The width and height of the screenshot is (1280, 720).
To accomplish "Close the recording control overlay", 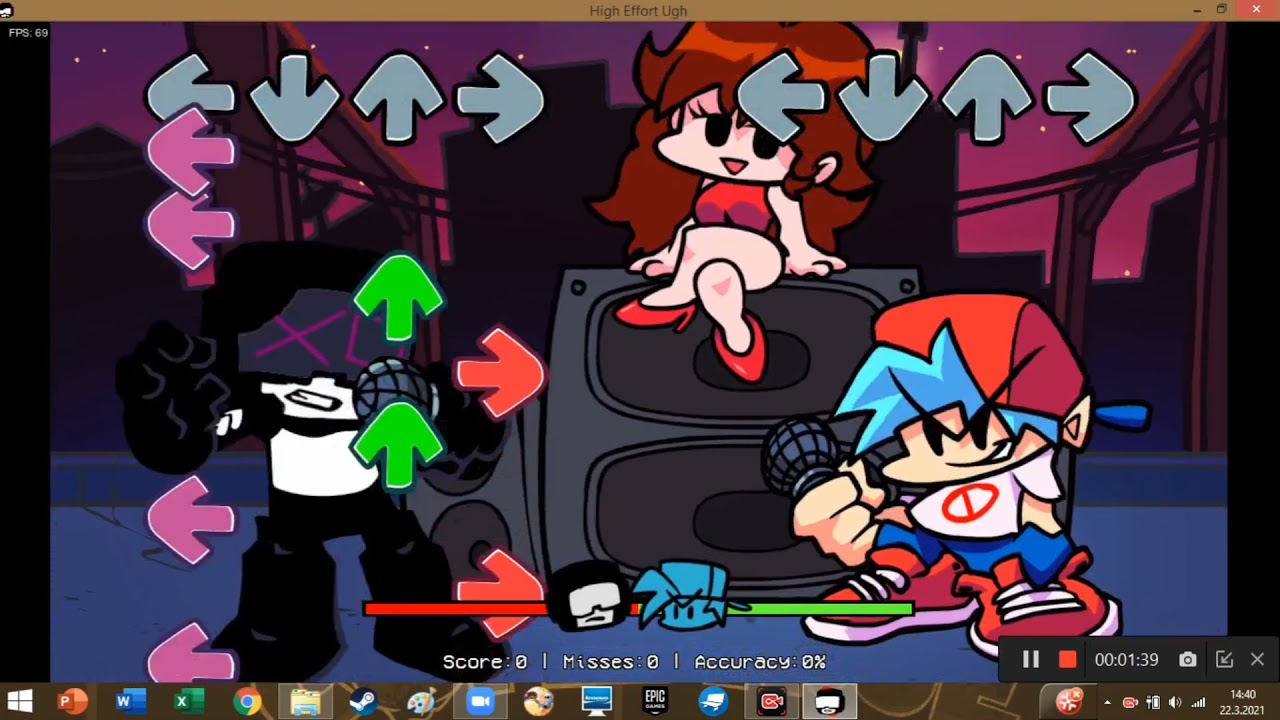I will 1257,659.
